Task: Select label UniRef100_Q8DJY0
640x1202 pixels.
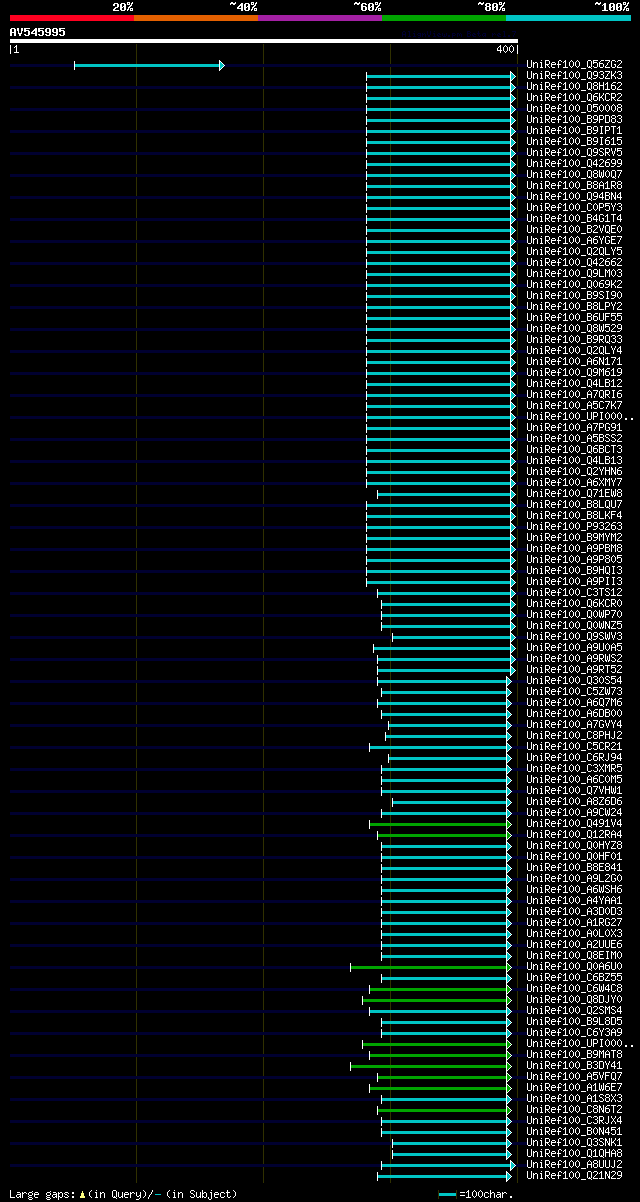Action: point(574,1000)
